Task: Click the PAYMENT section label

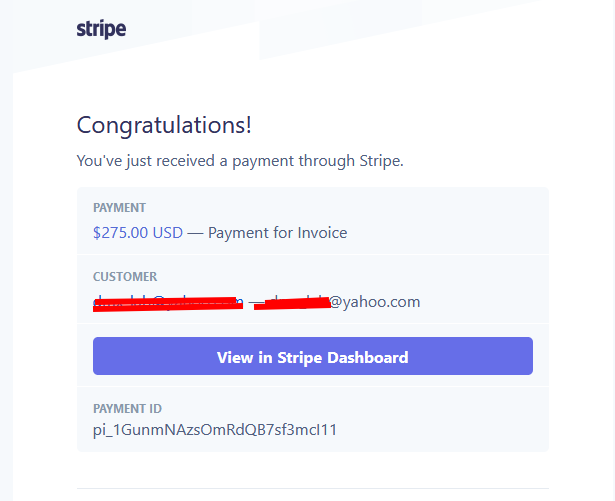Action: click(x=119, y=208)
